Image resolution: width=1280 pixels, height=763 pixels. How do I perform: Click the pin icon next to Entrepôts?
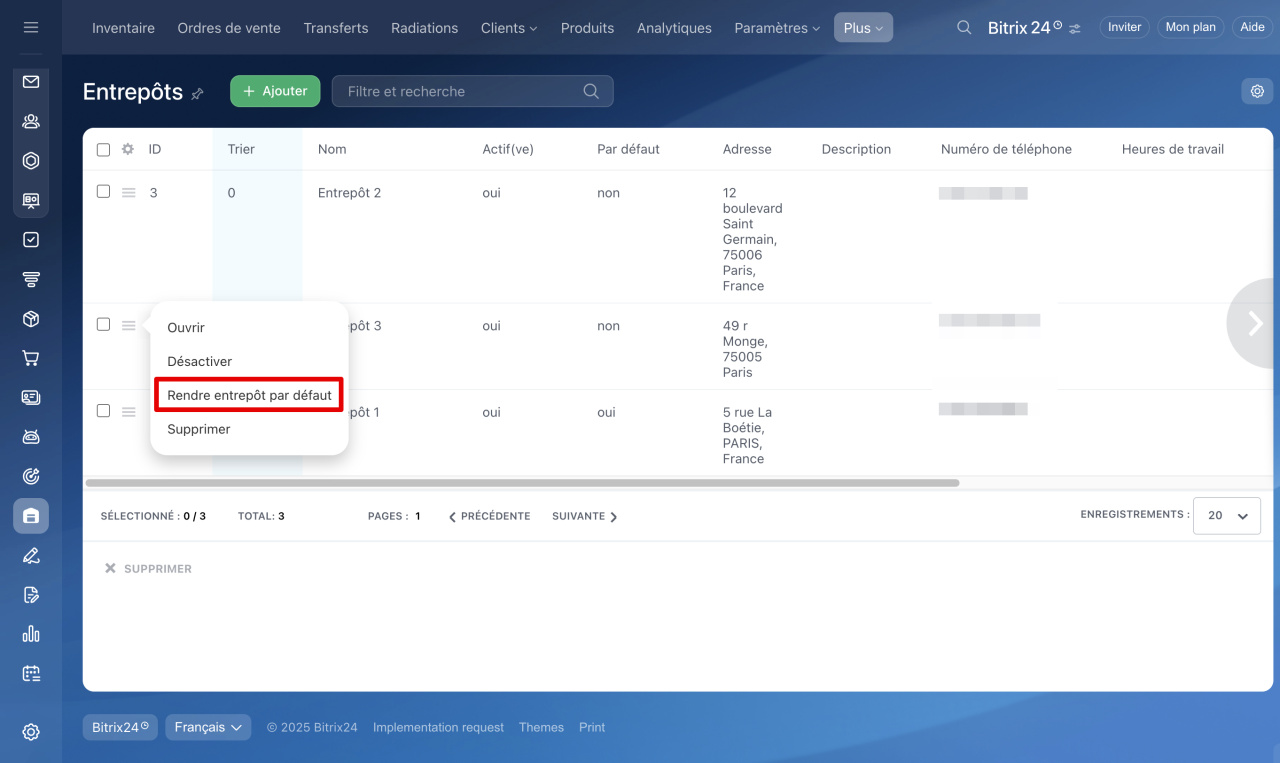pyautogui.click(x=197, y=94)
